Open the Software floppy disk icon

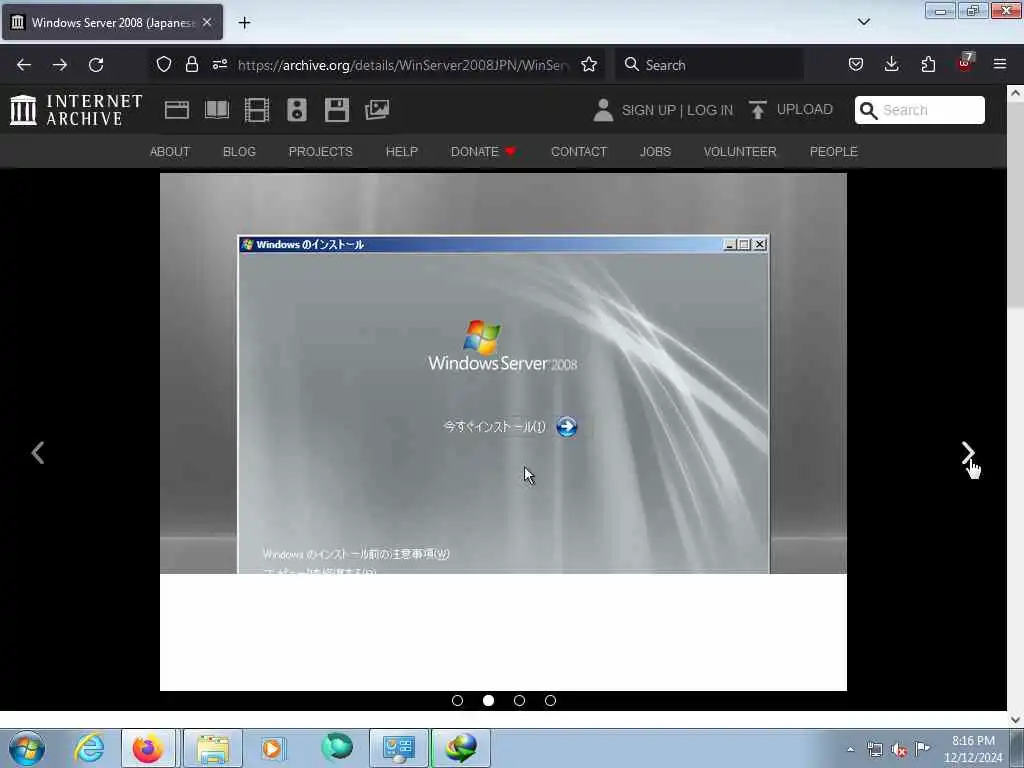337,110
